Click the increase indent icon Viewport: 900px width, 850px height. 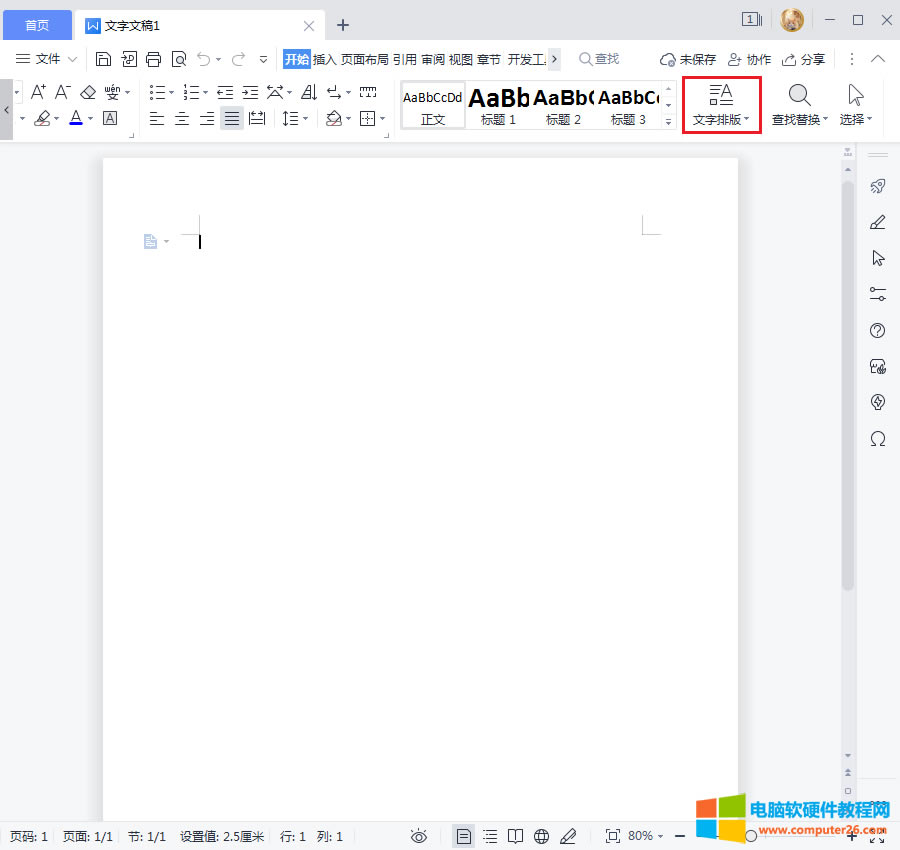coord(250,93)
